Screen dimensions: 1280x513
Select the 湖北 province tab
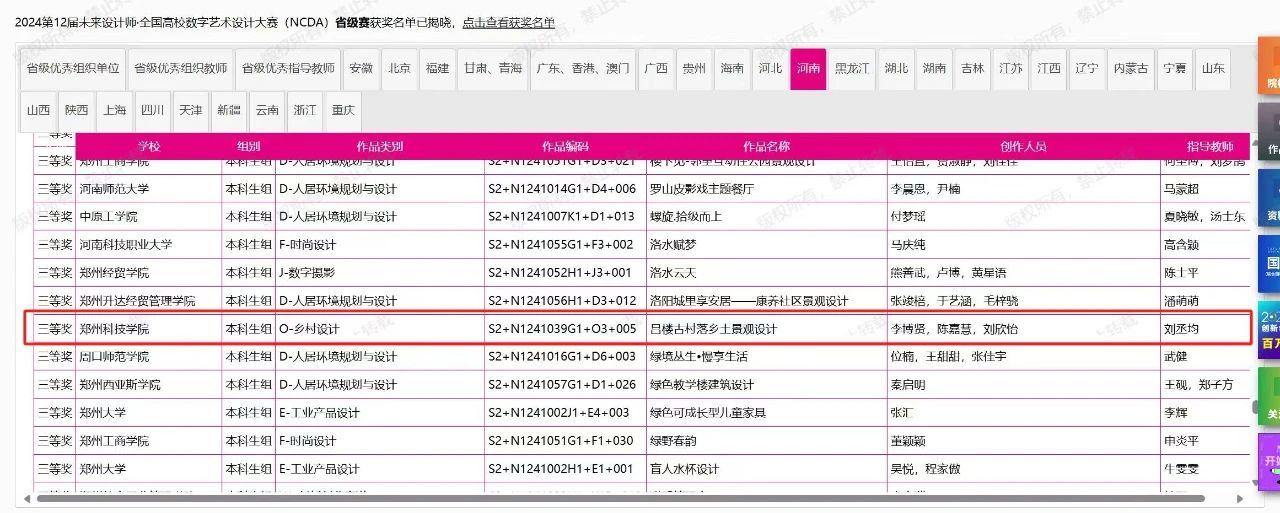pos(897,69)
